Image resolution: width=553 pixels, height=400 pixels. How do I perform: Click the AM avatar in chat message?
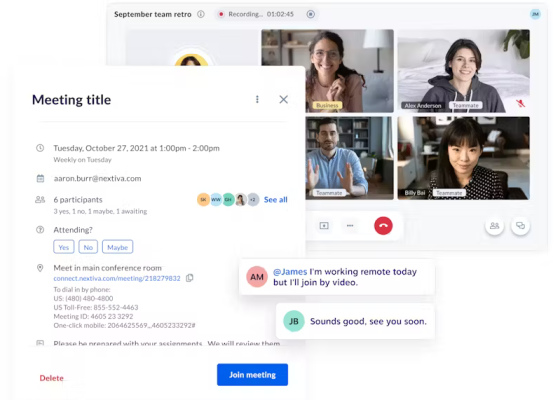pos(257,277)
